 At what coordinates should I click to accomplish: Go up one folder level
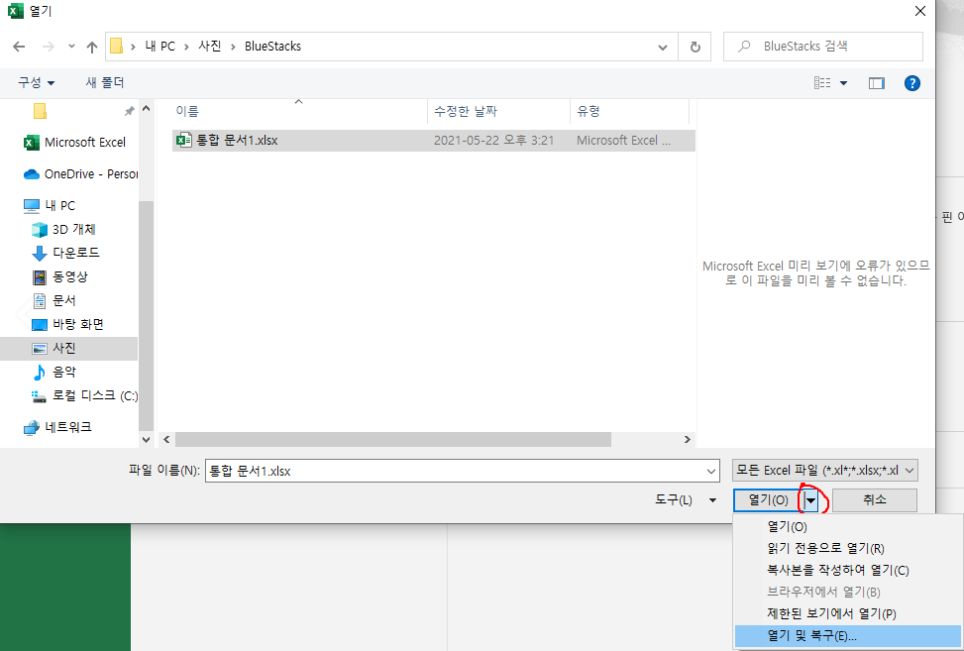tap(92, 47)
